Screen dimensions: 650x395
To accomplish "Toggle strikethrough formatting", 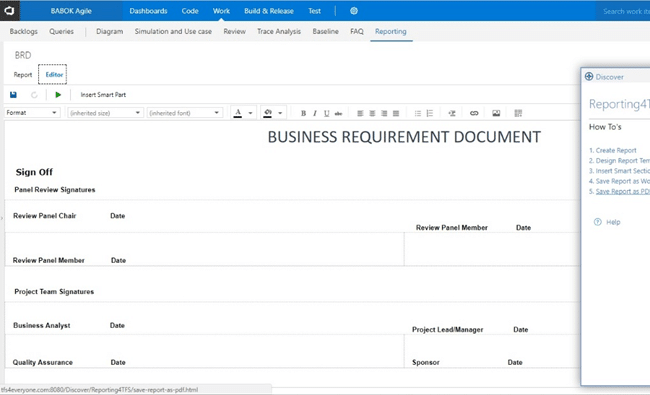I will [x=338, y=113].
